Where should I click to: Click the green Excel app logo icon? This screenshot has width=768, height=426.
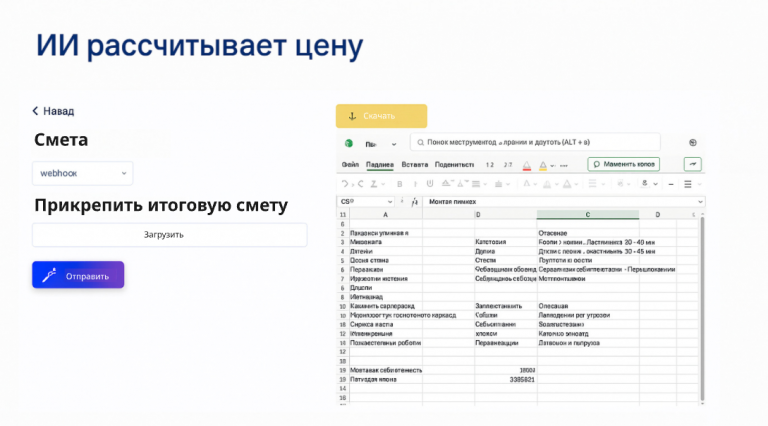pos(349,142)
